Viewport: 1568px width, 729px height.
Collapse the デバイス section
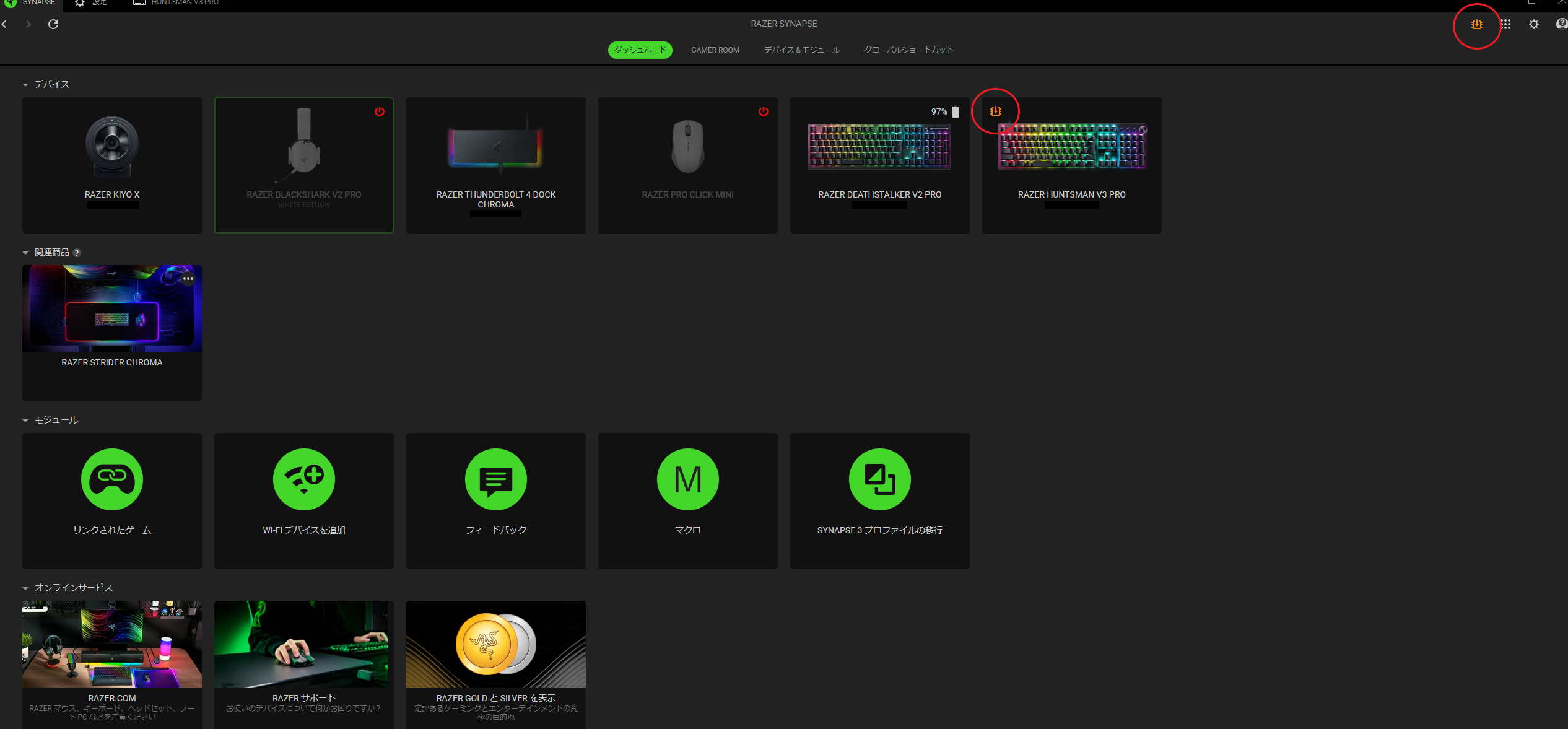[25, 85]
